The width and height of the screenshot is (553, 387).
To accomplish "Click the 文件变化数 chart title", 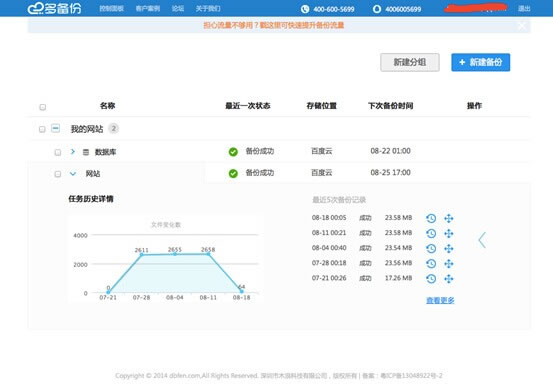I will click(166, 225).
